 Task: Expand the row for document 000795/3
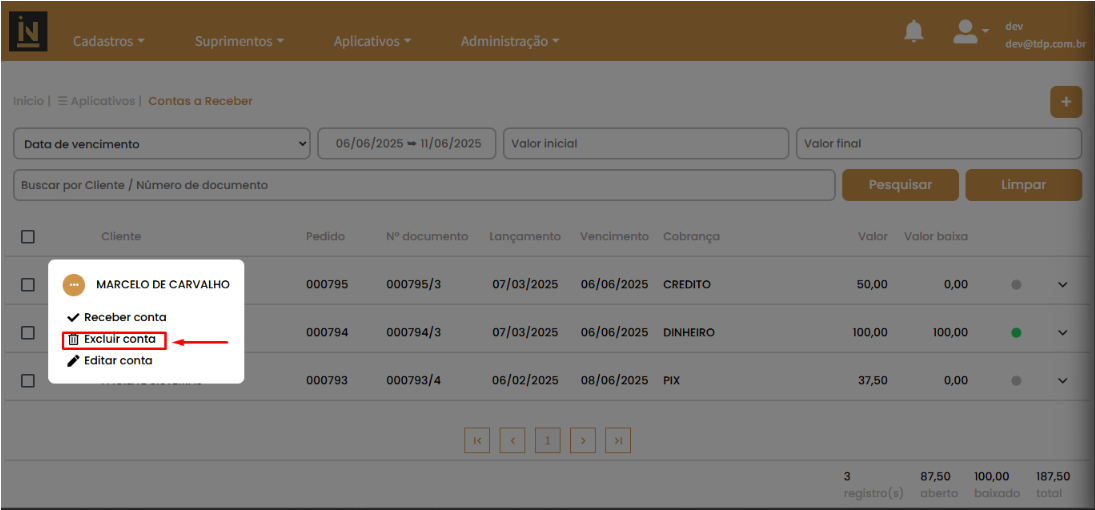tap(1063, 285)
